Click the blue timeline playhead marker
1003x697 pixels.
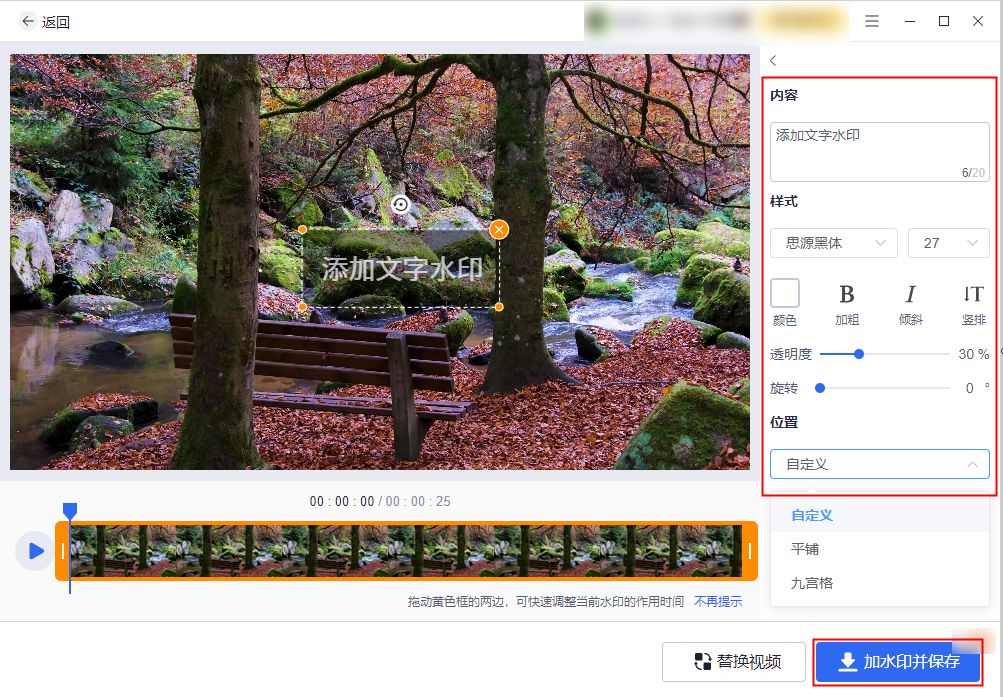[70, 511]
